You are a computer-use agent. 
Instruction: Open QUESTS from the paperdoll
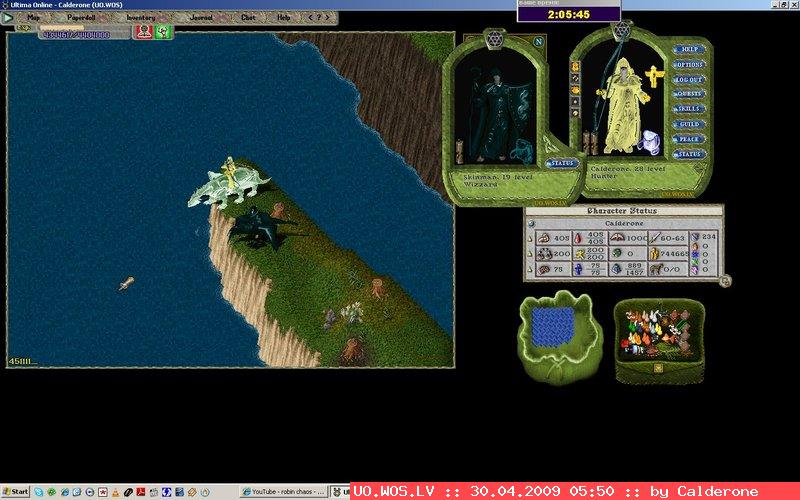pos(689,94)
